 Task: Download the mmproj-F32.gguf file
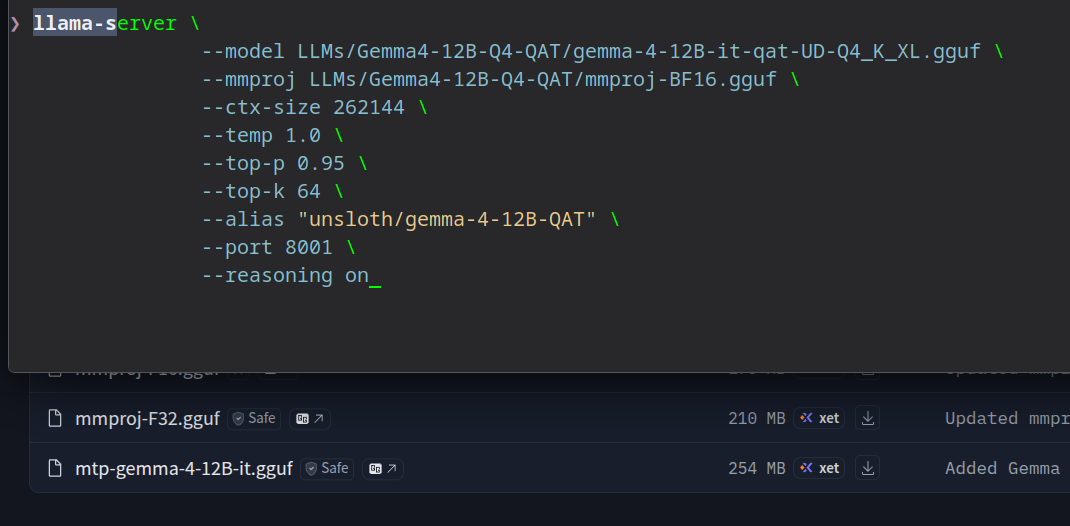[867, 418]
